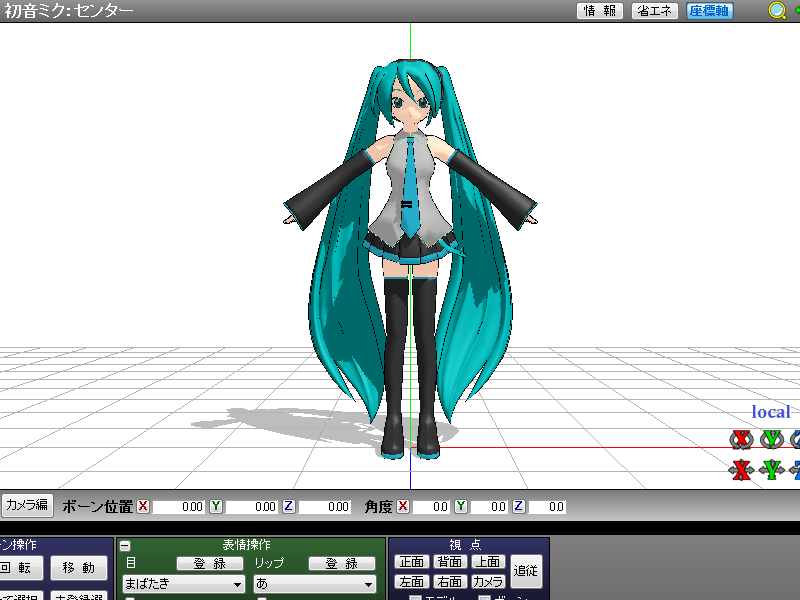Toggle the 座標軸 coordinate axis button

[x=710, y=11]
